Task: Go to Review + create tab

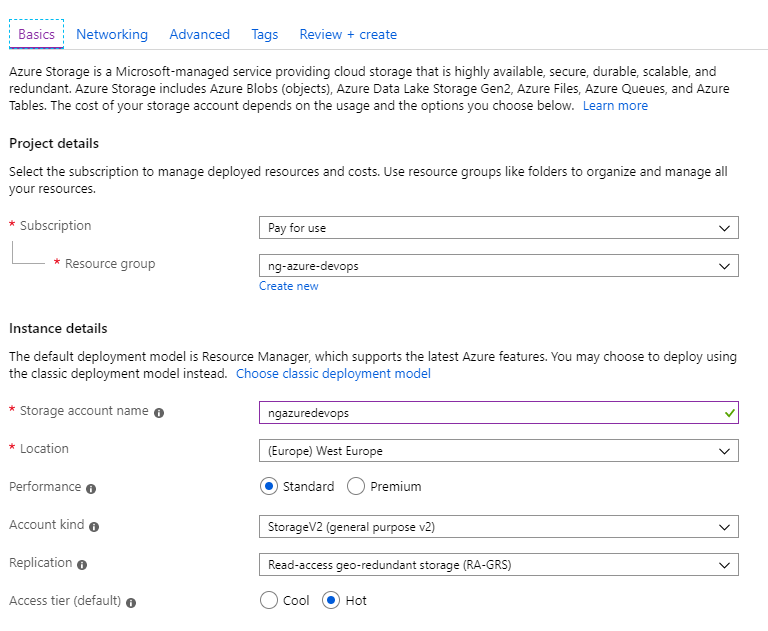Action: (x=348, y=34)
